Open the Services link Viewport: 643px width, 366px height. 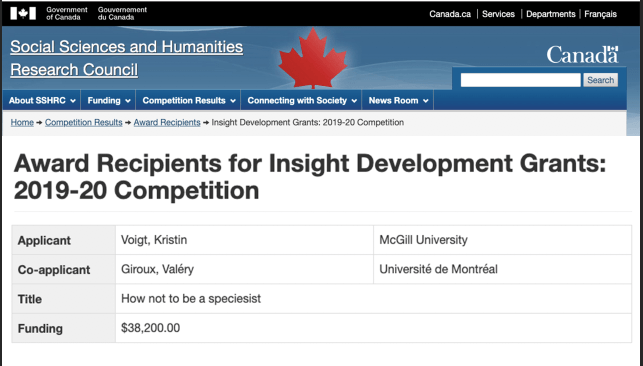tap(498, 14)
